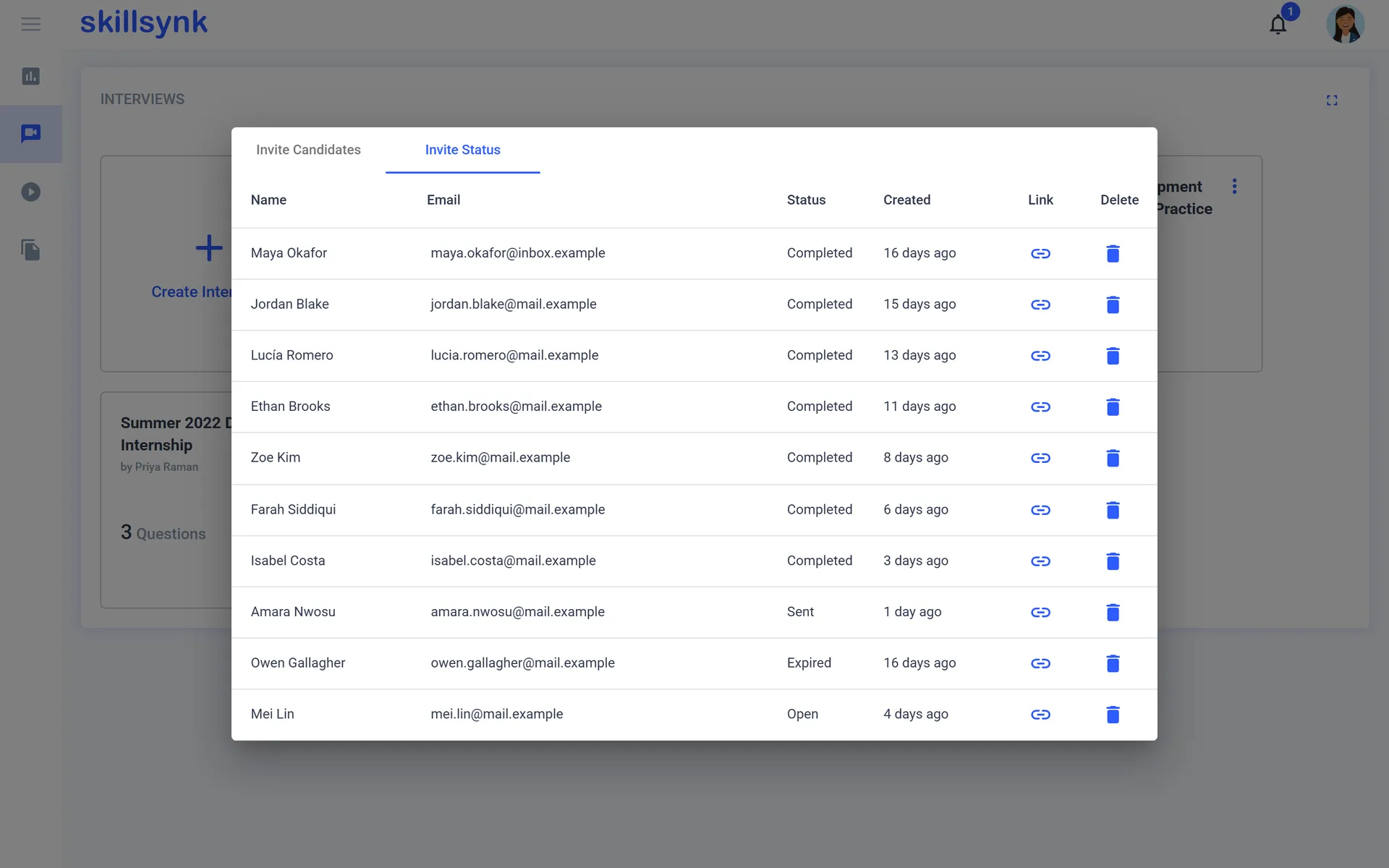Delete Mei Lin's open invite
The width and height of the screenshot is (1389, 868).
pyautogui.click(x=1113, y=715)
